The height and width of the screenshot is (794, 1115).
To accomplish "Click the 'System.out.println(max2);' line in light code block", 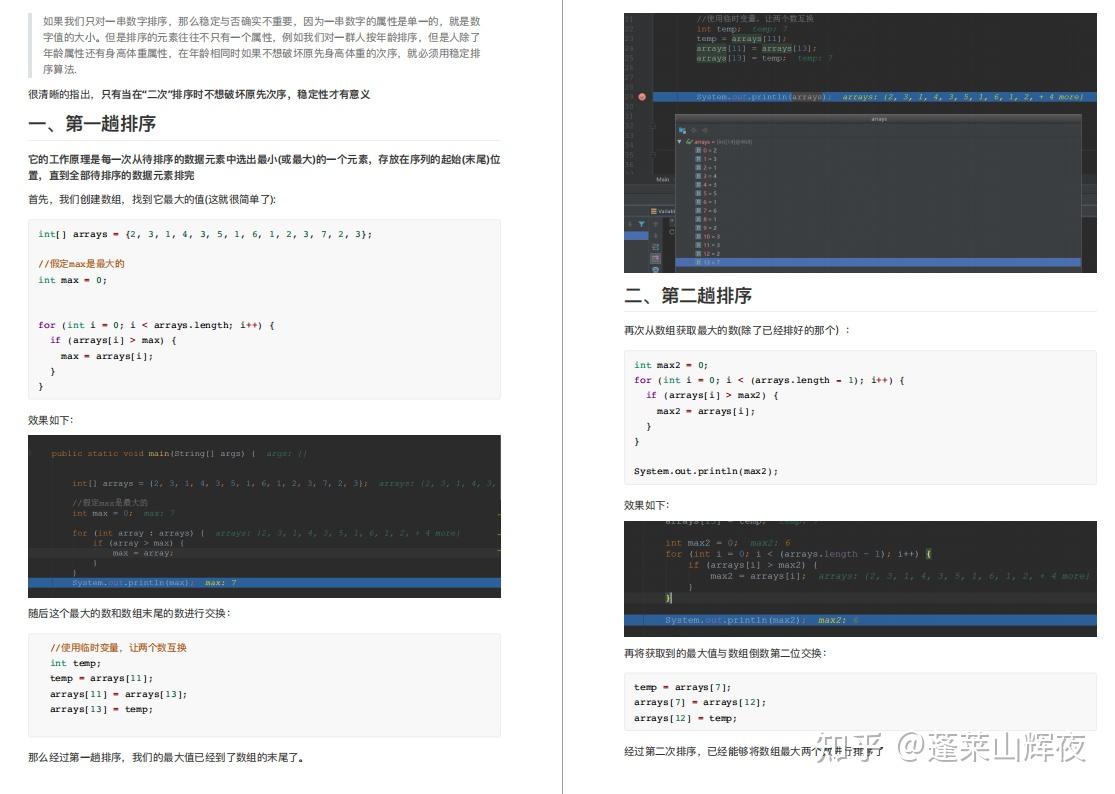I will click(x=706, y=471).
